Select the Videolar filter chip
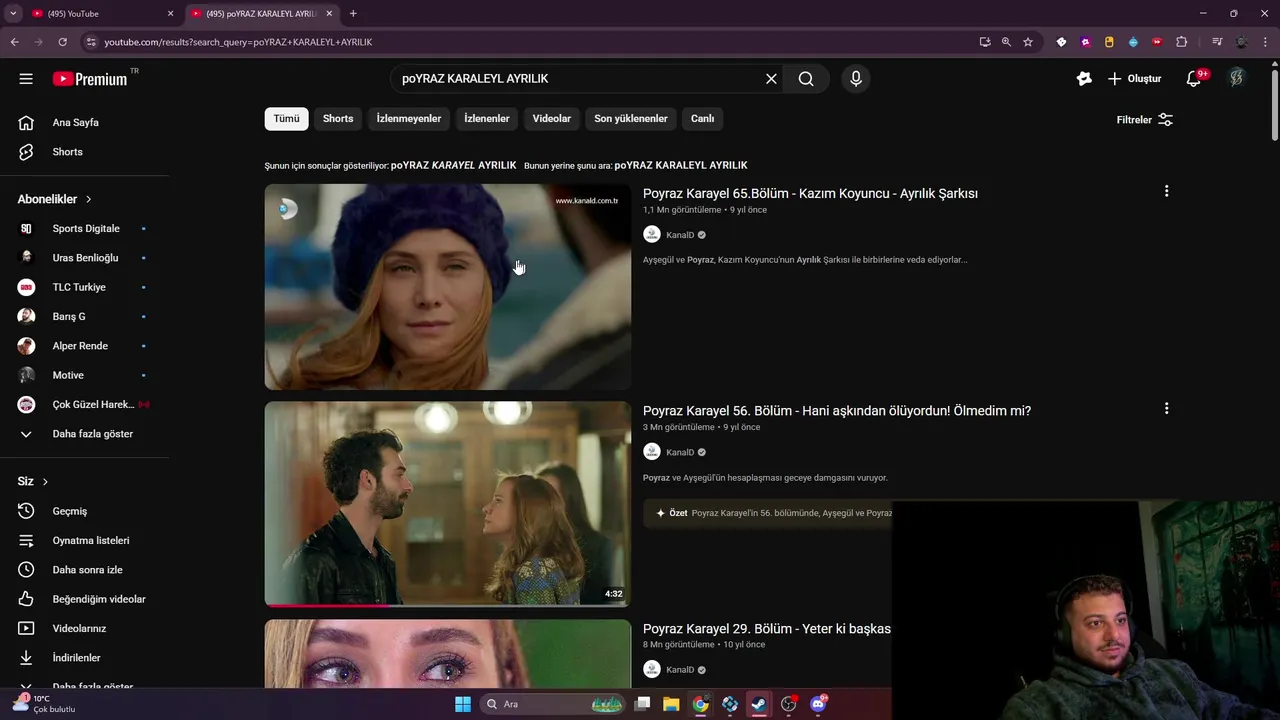This screenshot has width=1280, height=720. 552,119
